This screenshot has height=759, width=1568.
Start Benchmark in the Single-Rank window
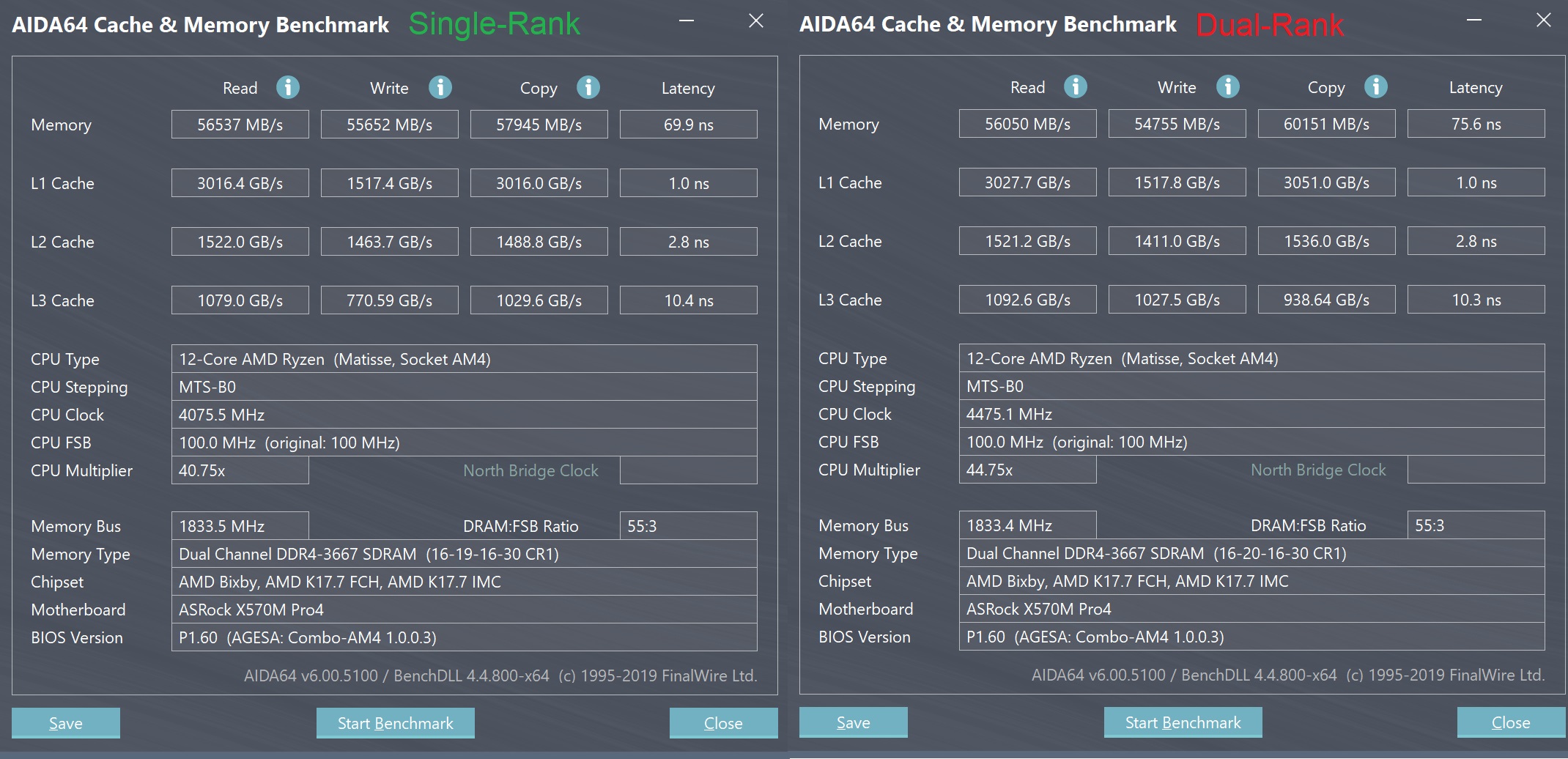(396, 723)
